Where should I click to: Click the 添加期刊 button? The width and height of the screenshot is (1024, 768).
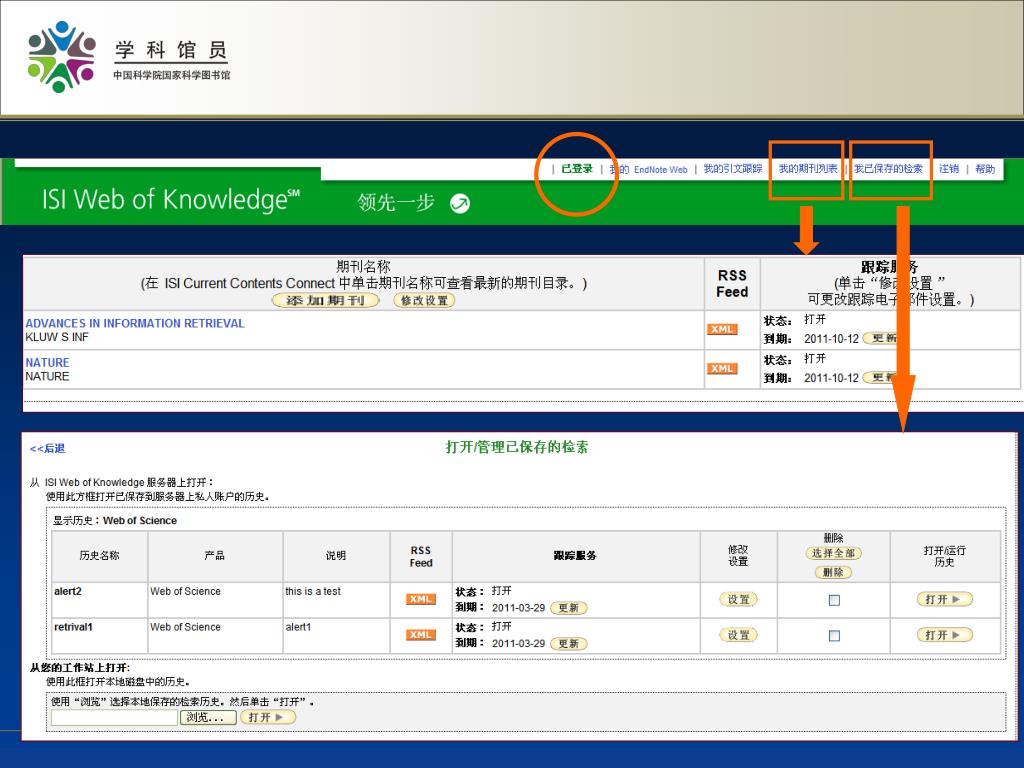(x=325, y=300)
